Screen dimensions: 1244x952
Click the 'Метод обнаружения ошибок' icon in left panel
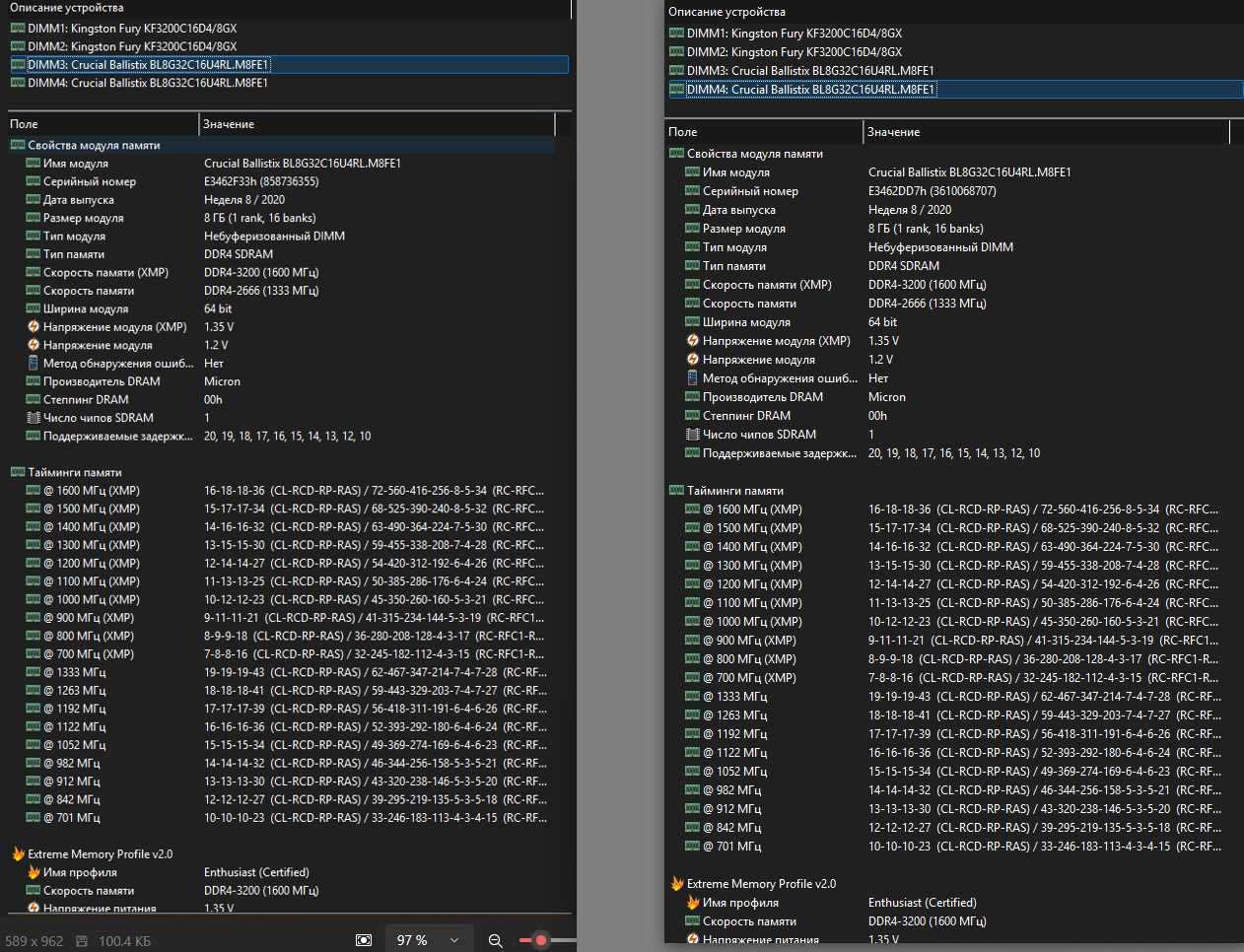click(x=34, y=364)
